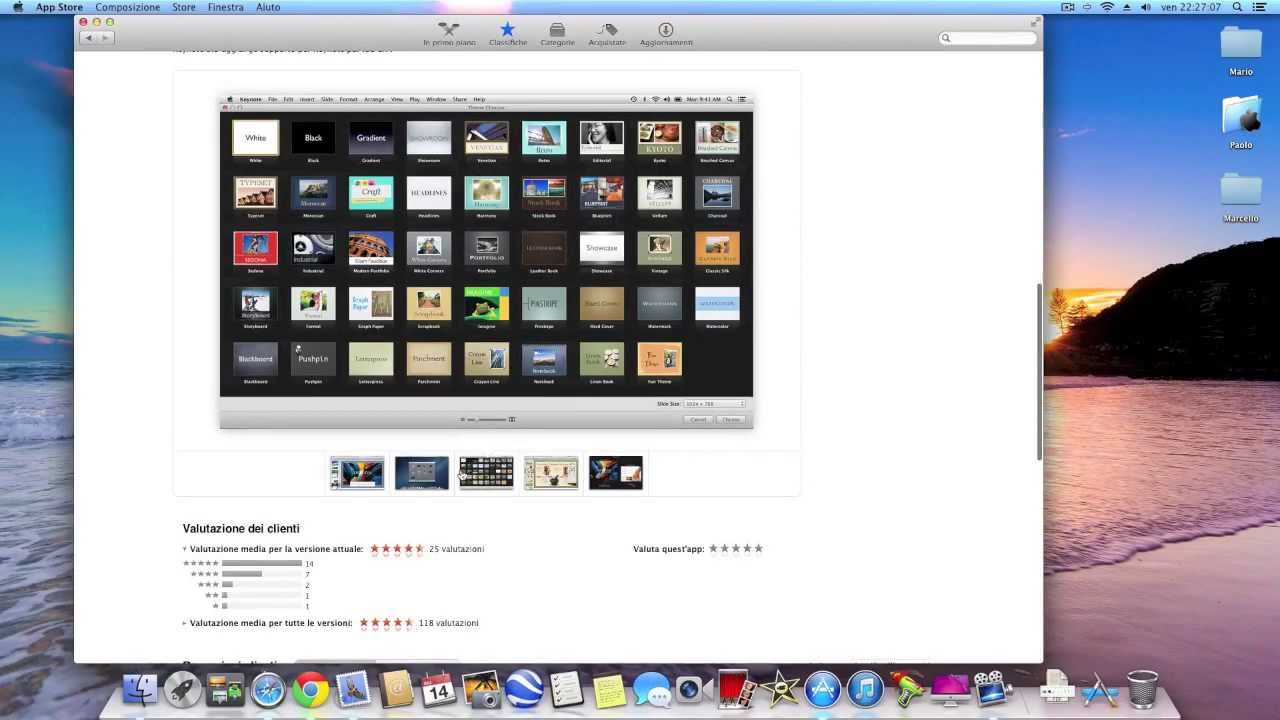The image size is (1280, 720).
Task: Open Calendar icon showing 14
Action: tap(439, 690)
